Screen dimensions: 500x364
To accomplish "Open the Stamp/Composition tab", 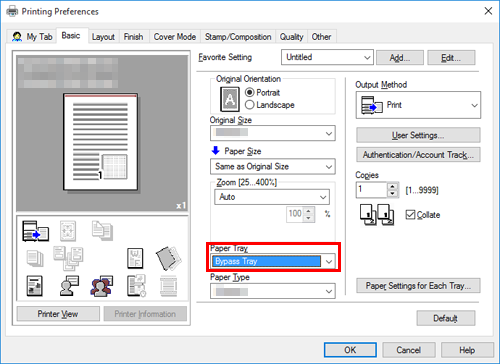I will [238, 37].
